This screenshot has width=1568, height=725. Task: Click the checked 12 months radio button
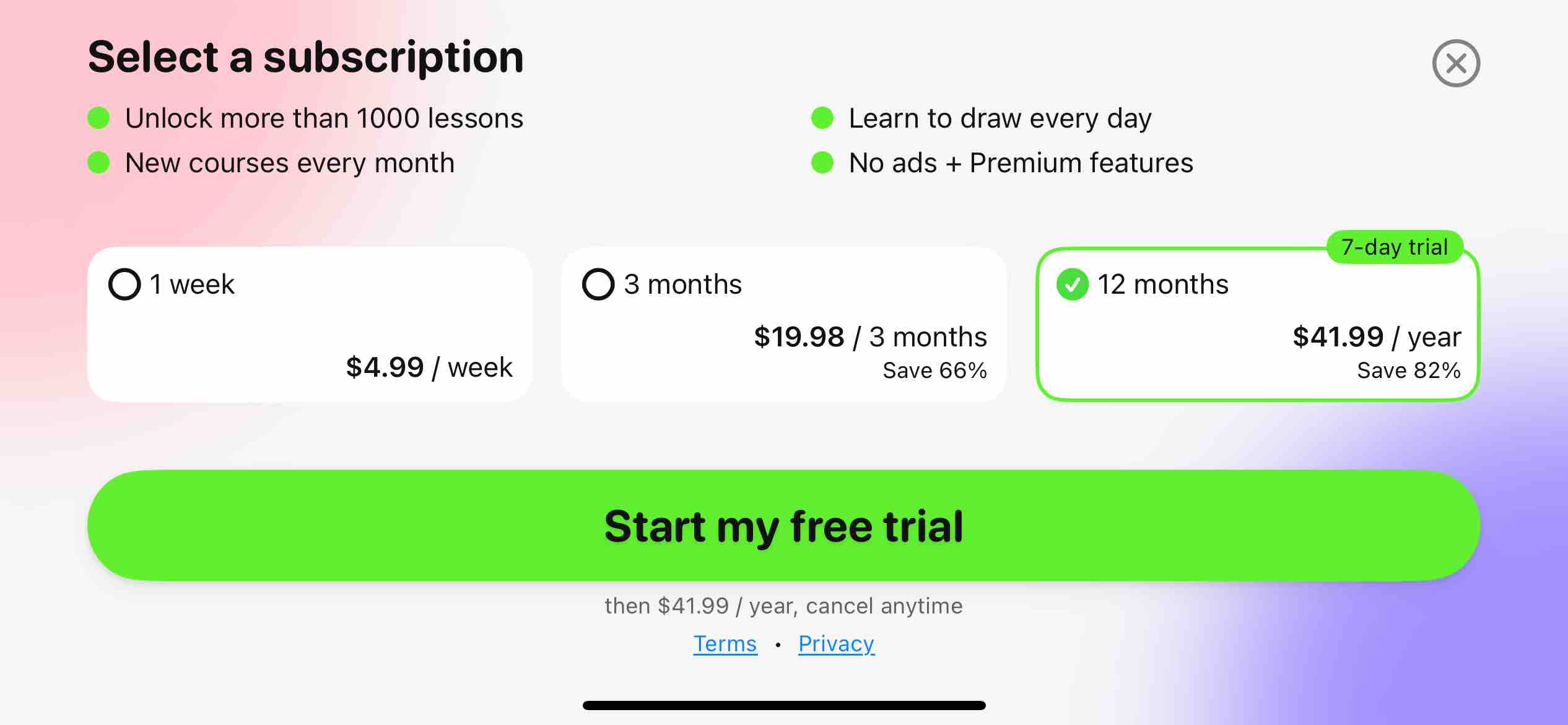tap(1073, 284)
